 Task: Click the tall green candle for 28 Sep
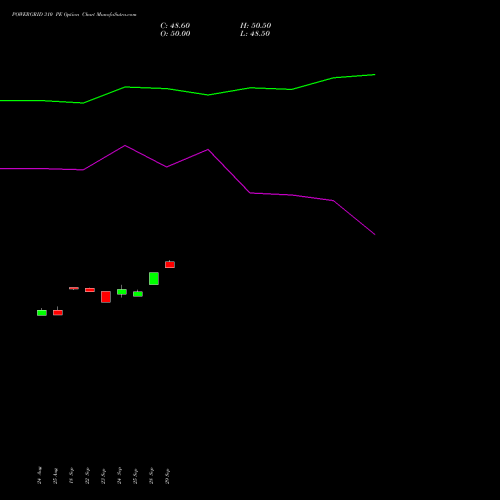point(154,278)
